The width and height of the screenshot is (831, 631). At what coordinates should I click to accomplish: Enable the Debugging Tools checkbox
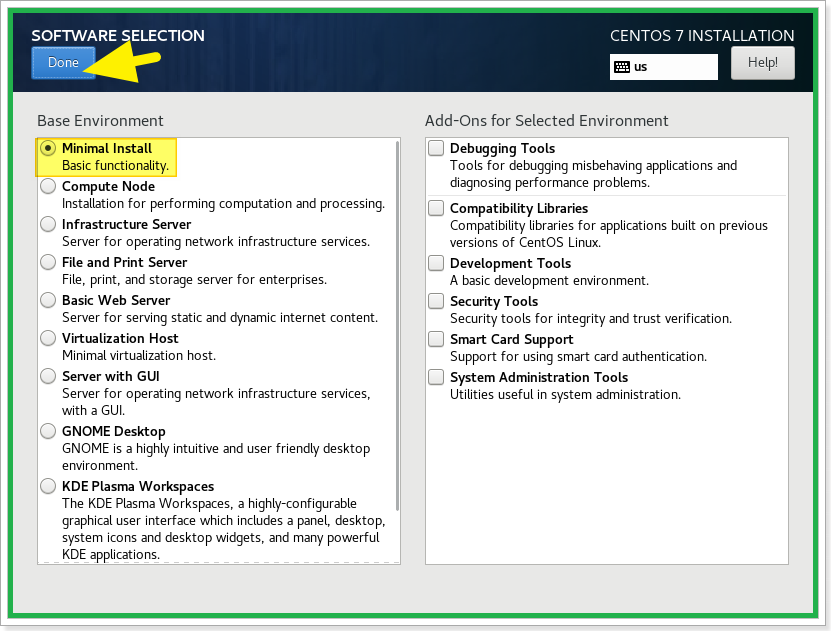436,148
